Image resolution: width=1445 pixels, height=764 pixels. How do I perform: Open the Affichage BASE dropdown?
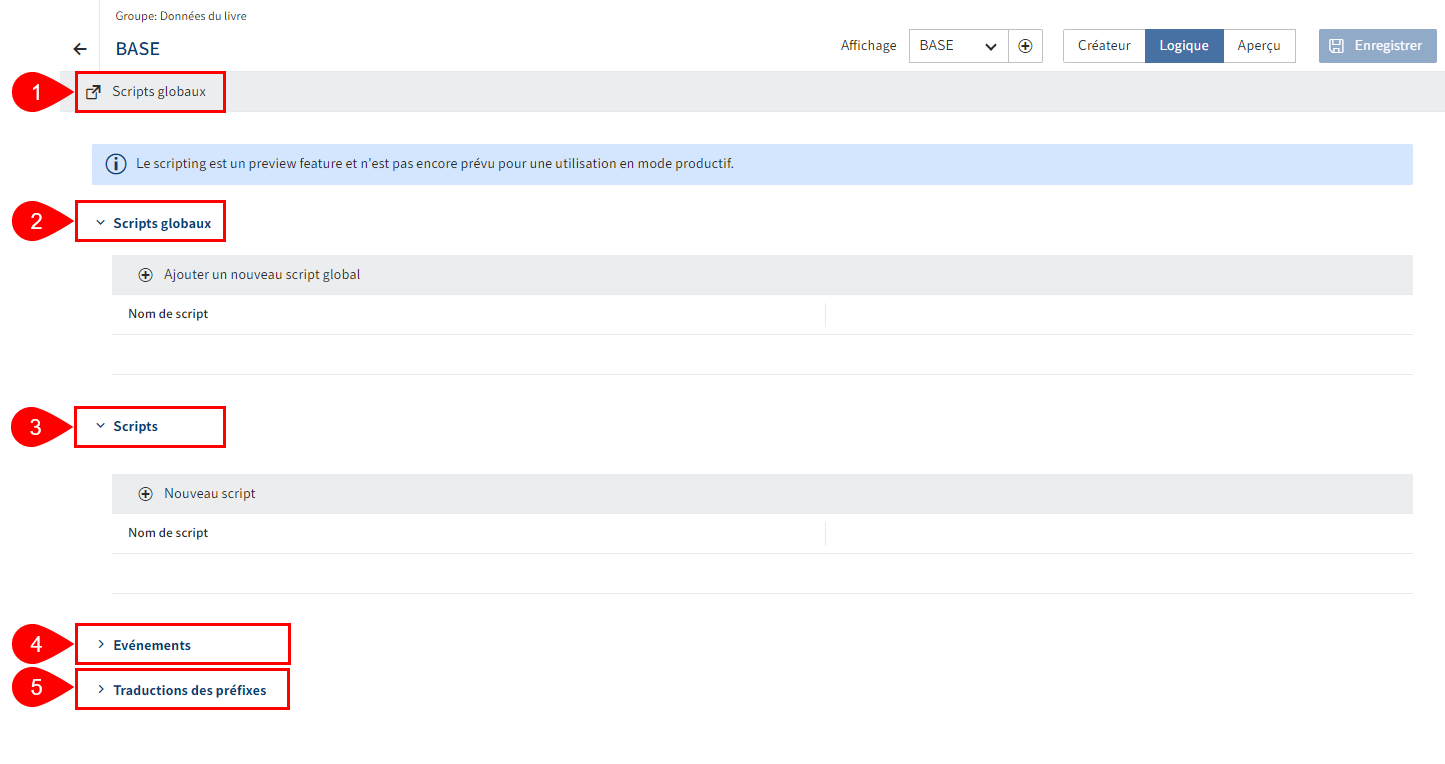[958, 46]
